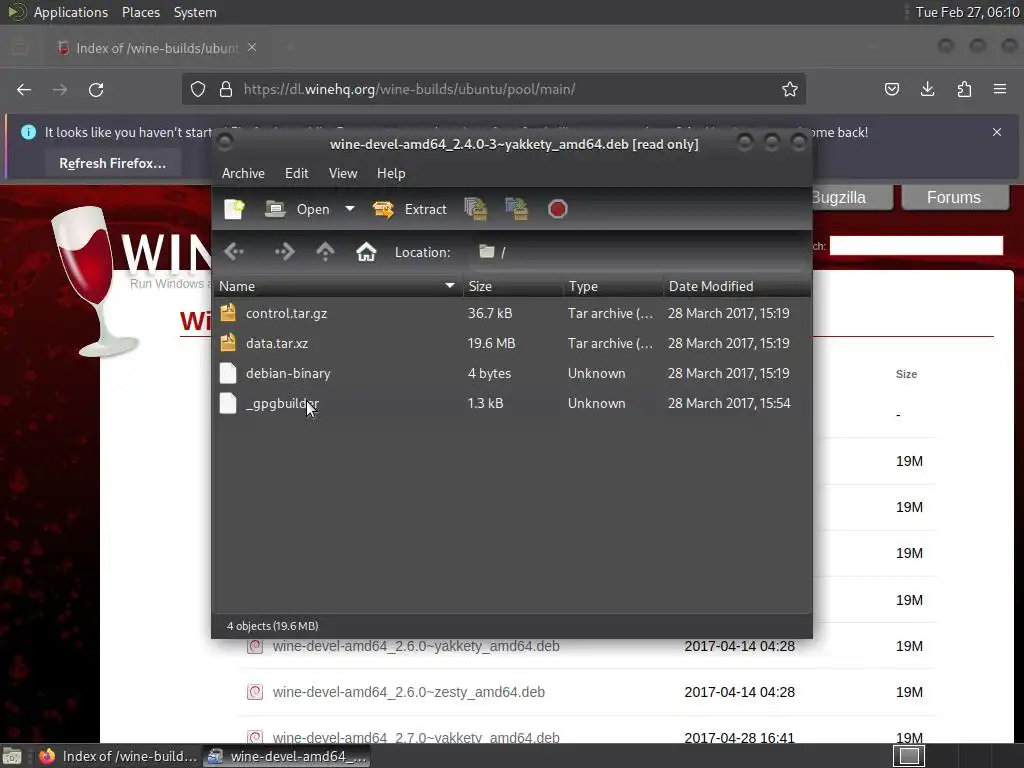Bookmark this page with star icon
This screenshot has width=1024, height=768.
click(x=790, y=89)
